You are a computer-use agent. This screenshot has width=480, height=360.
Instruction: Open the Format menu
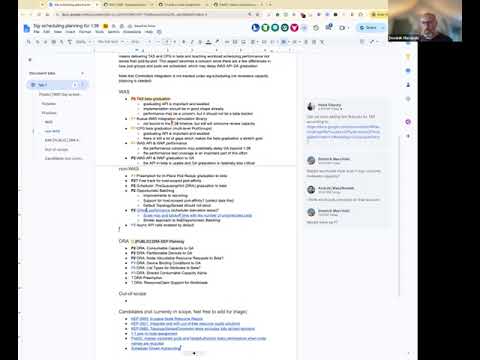(x=85, y=32)
